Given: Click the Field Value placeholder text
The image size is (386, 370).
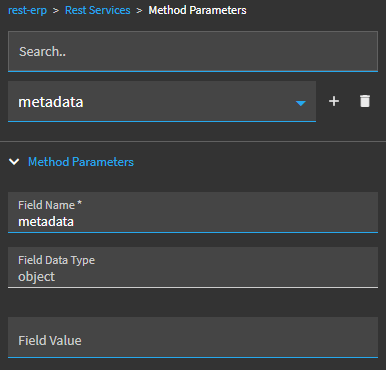Looking at the screenshot, I should 50,340.
